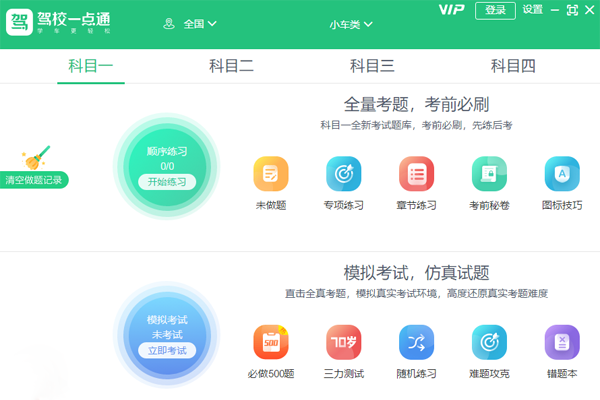Open 章节练习 chapter practice
This screenshot has height=400, width=600.
[416, 175]
